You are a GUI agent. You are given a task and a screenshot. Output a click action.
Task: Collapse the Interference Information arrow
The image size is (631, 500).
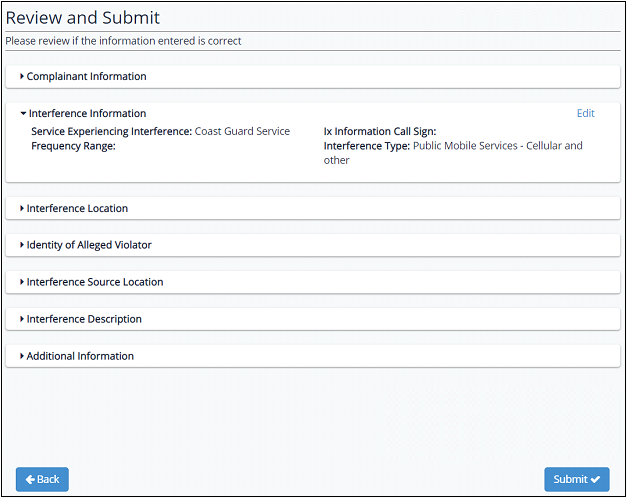[x=22, y=114]
